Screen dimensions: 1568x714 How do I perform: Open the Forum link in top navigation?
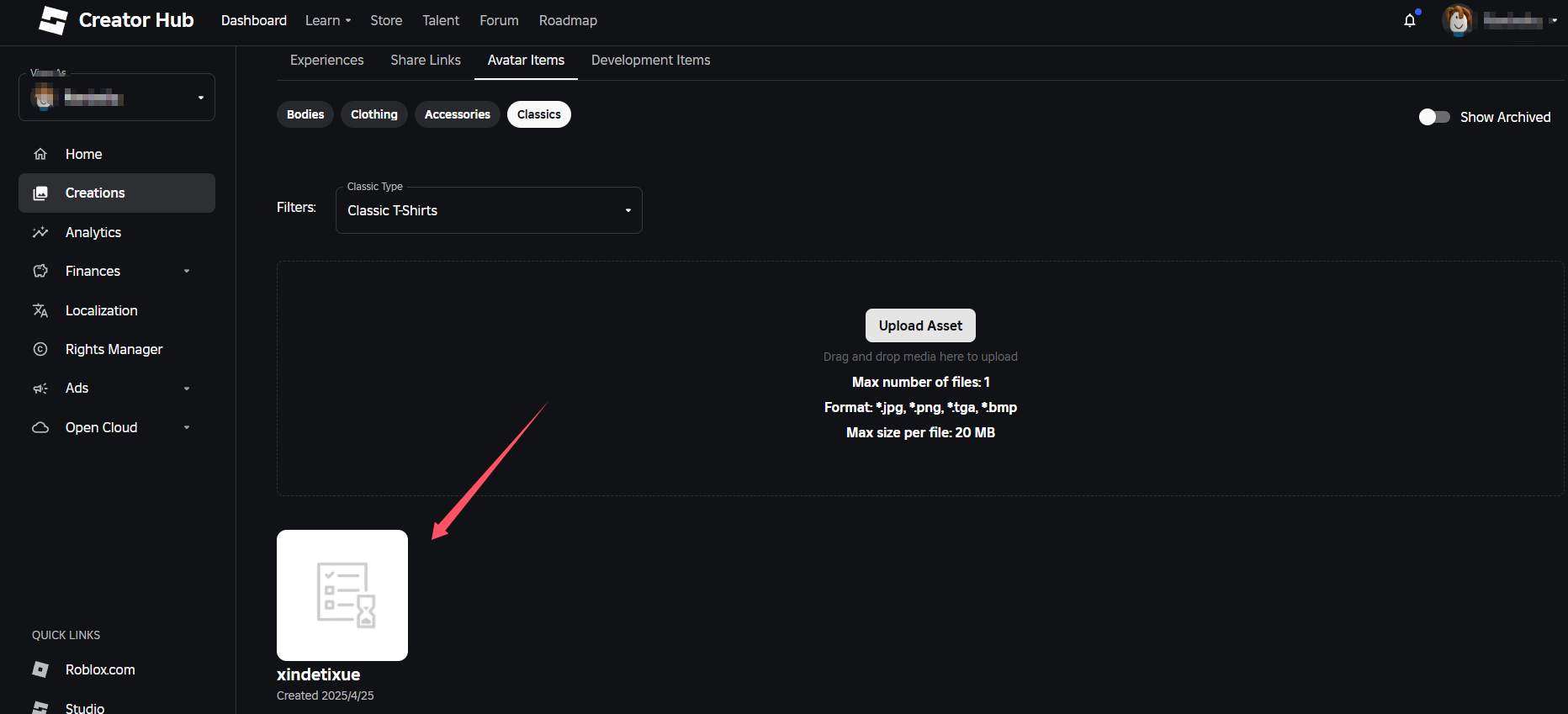tap(499, 20)
